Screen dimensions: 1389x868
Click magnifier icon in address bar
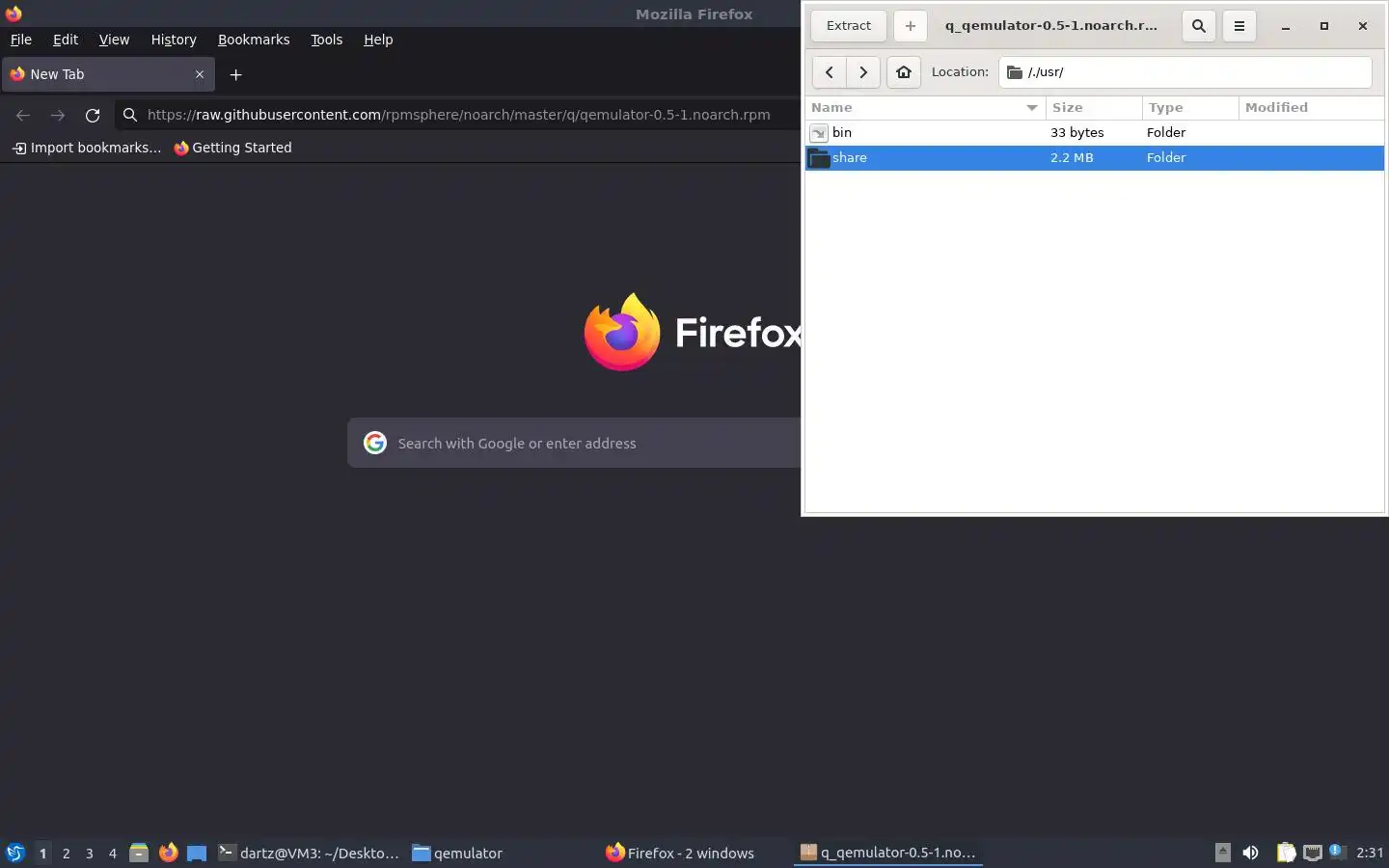[130, 115]
